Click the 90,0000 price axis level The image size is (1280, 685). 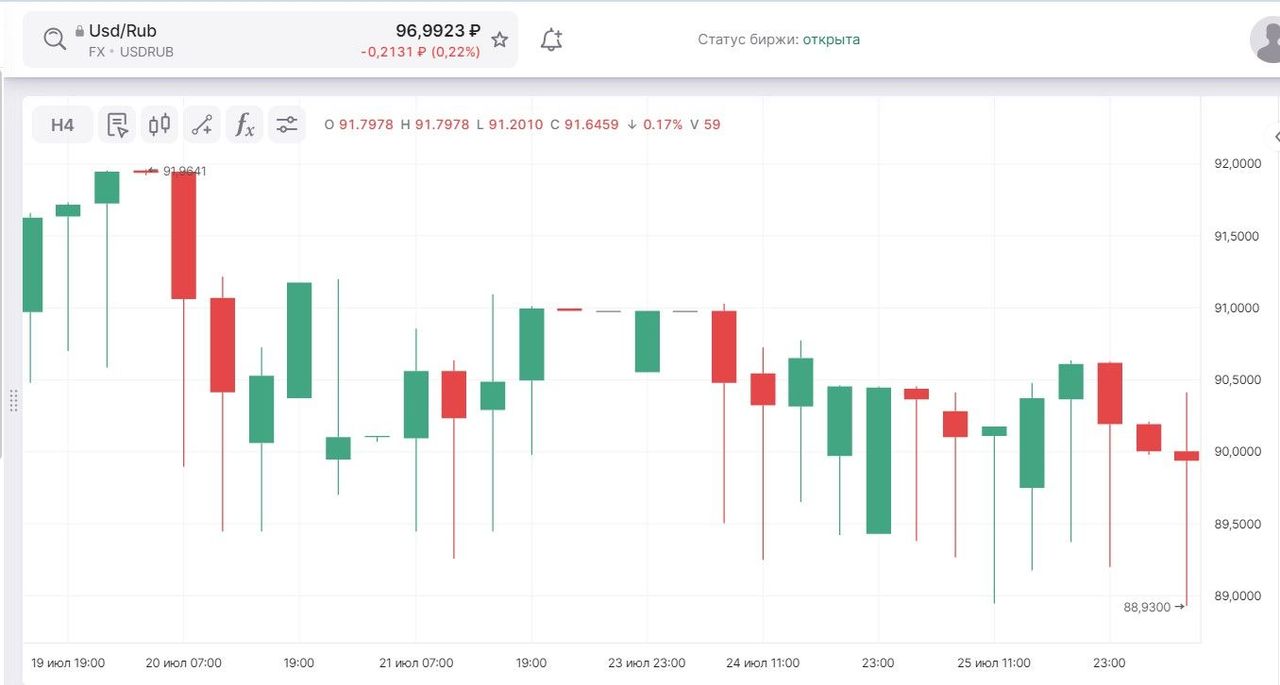(x=1237, y=452)
